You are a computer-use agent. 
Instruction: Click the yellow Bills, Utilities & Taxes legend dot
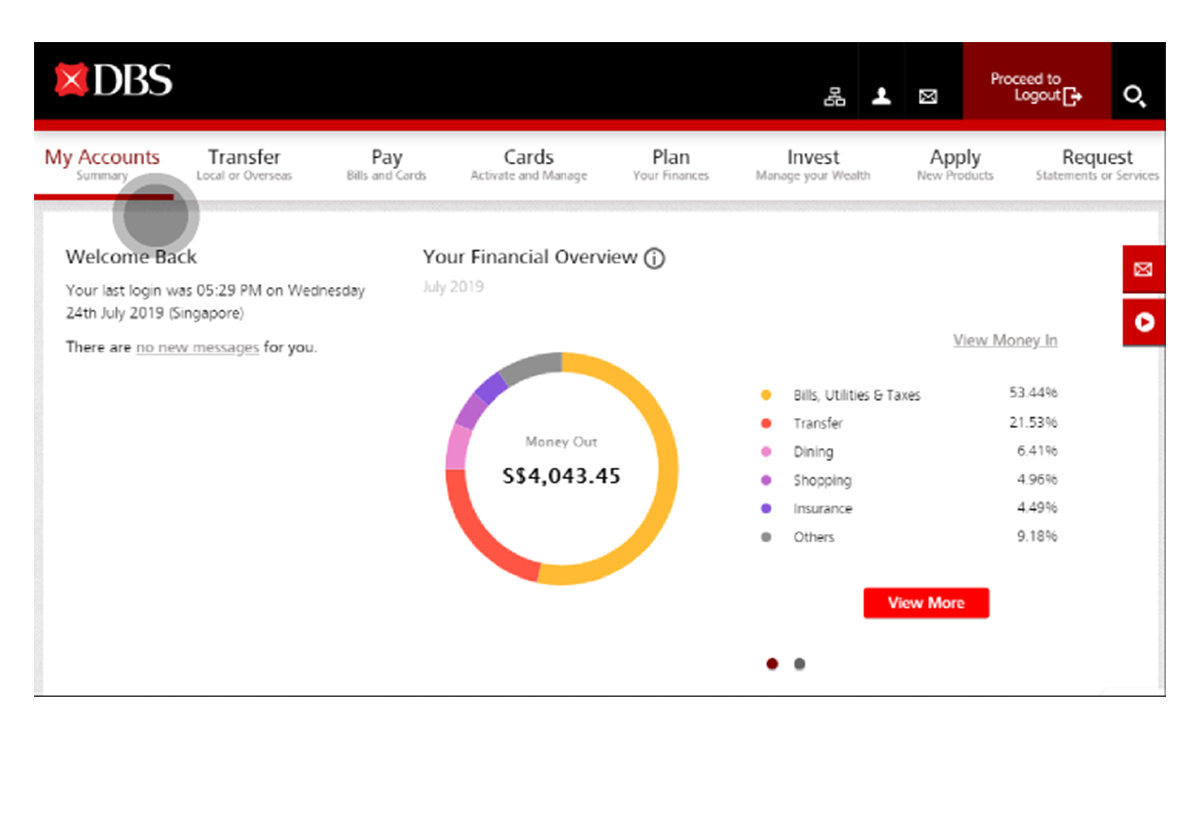(765, 394)
